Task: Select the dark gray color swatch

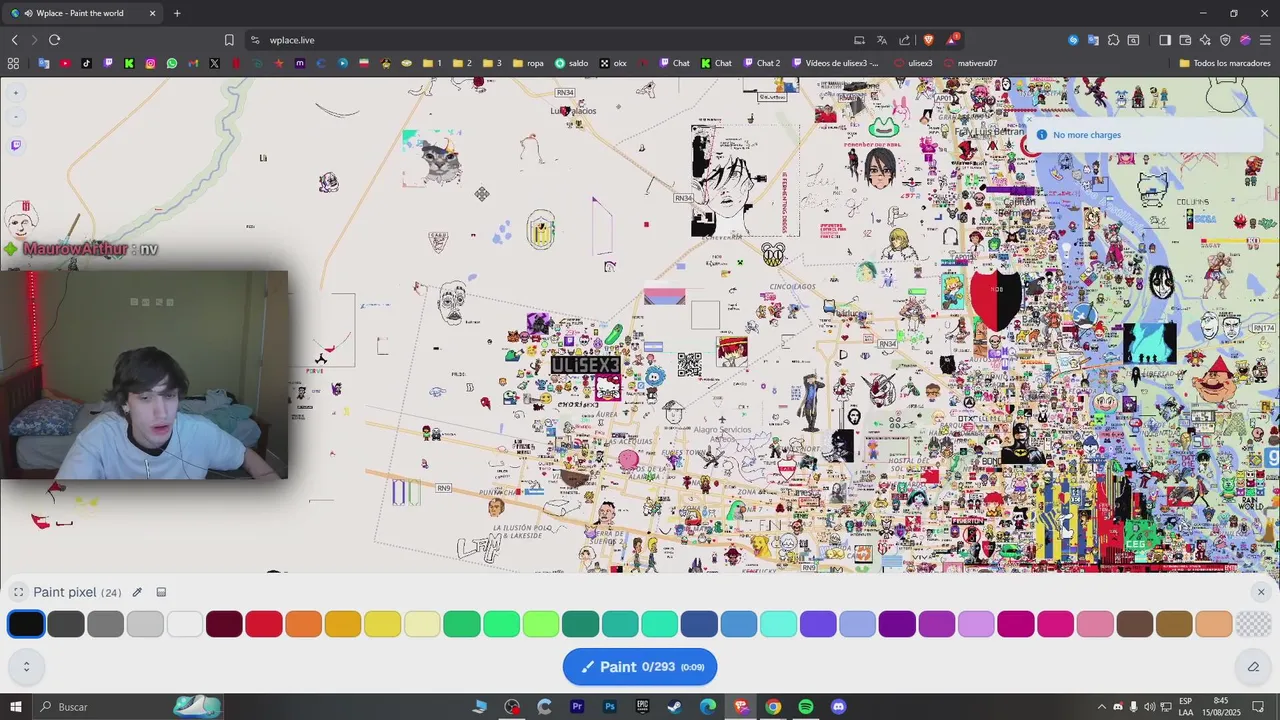Action: pyautogui.click(x=66, y=624)
